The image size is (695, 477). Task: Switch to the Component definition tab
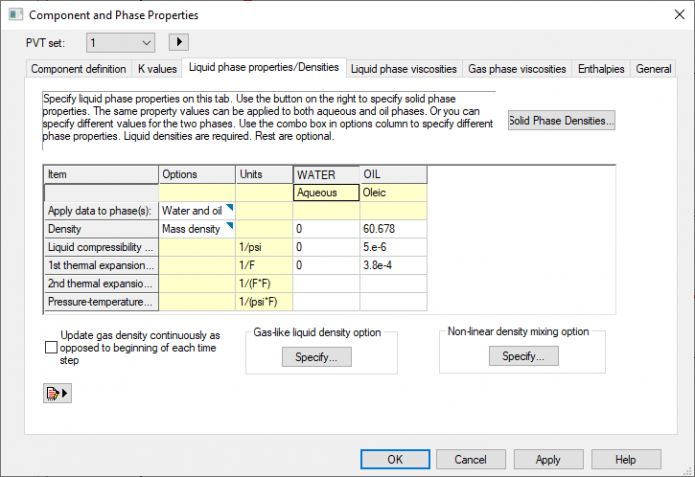pyautogui.click(x=79, y=69)
